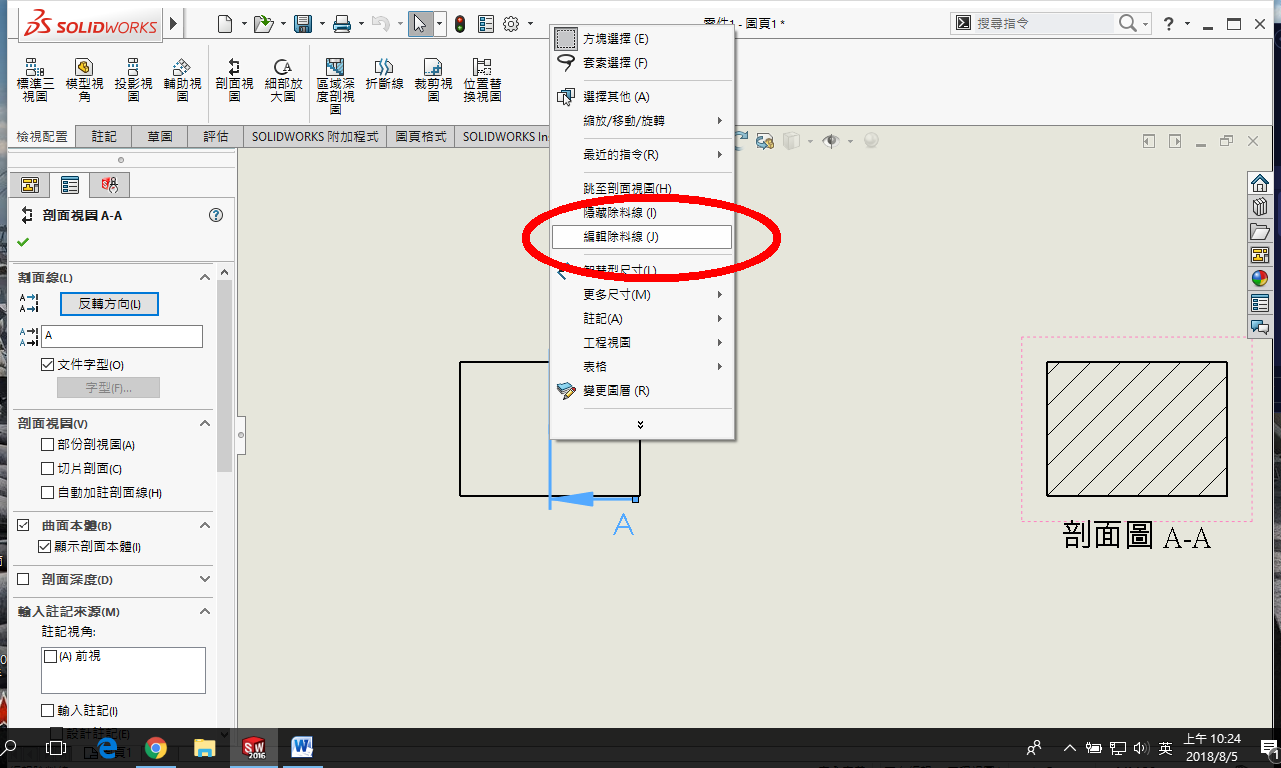This screenshot has height=768, width=1281.
Task: Open help for 剖面視圖 A-A panel
Action: [215, 215]
